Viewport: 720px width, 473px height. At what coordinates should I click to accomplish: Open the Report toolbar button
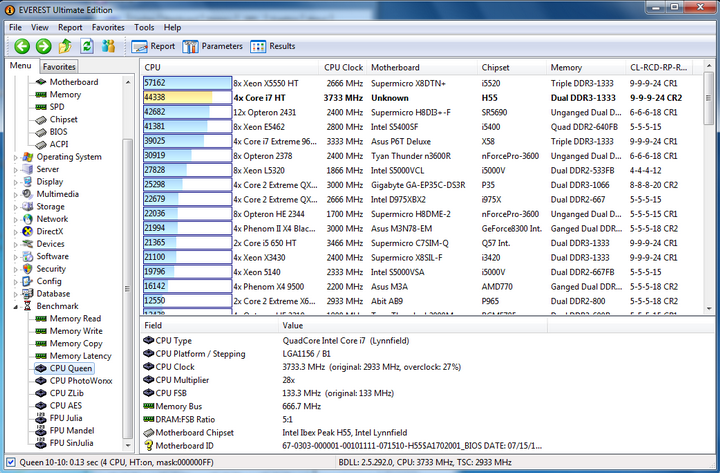[153, 46]
